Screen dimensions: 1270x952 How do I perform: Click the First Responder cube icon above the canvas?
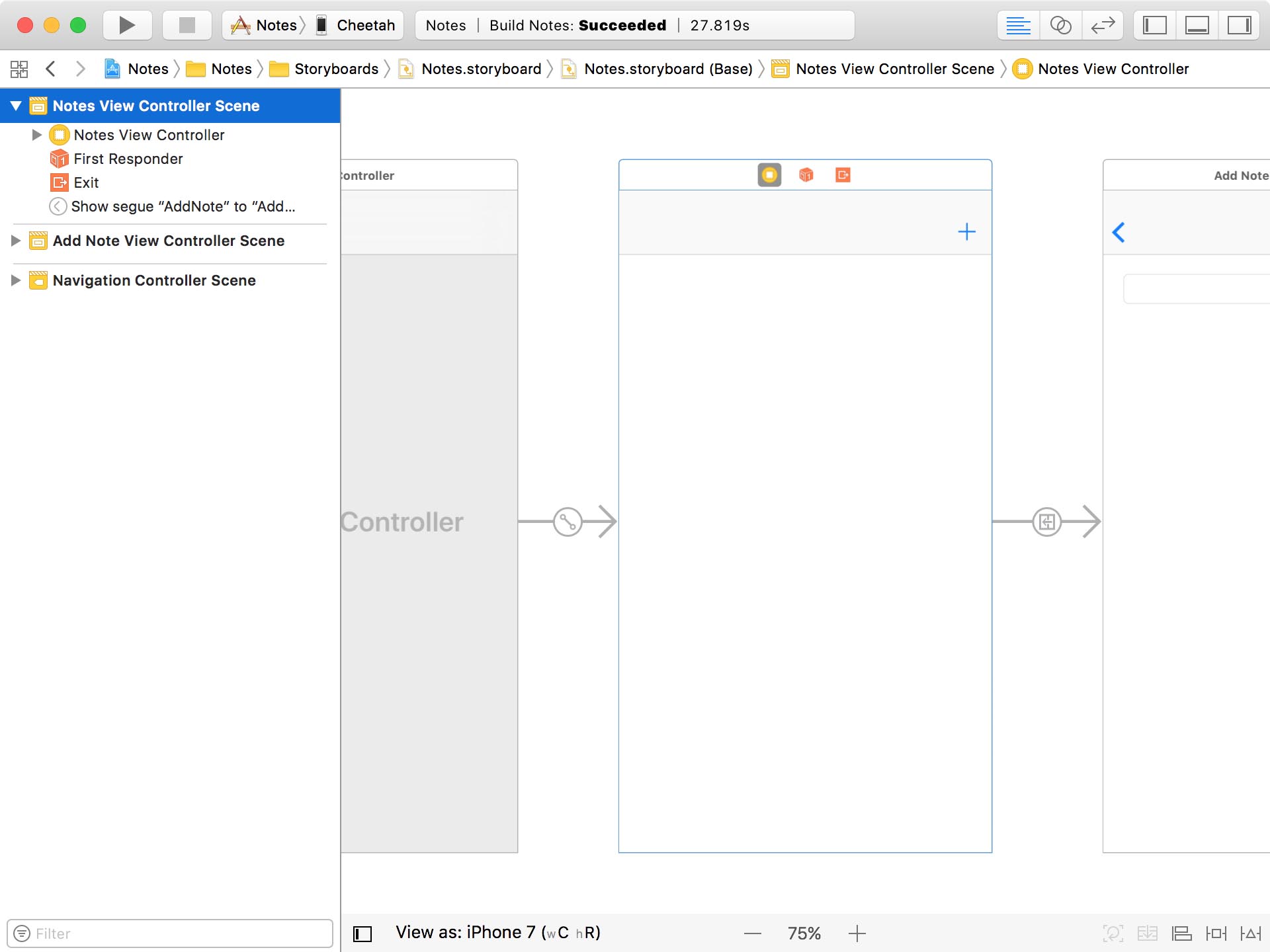tap(806, 175)
